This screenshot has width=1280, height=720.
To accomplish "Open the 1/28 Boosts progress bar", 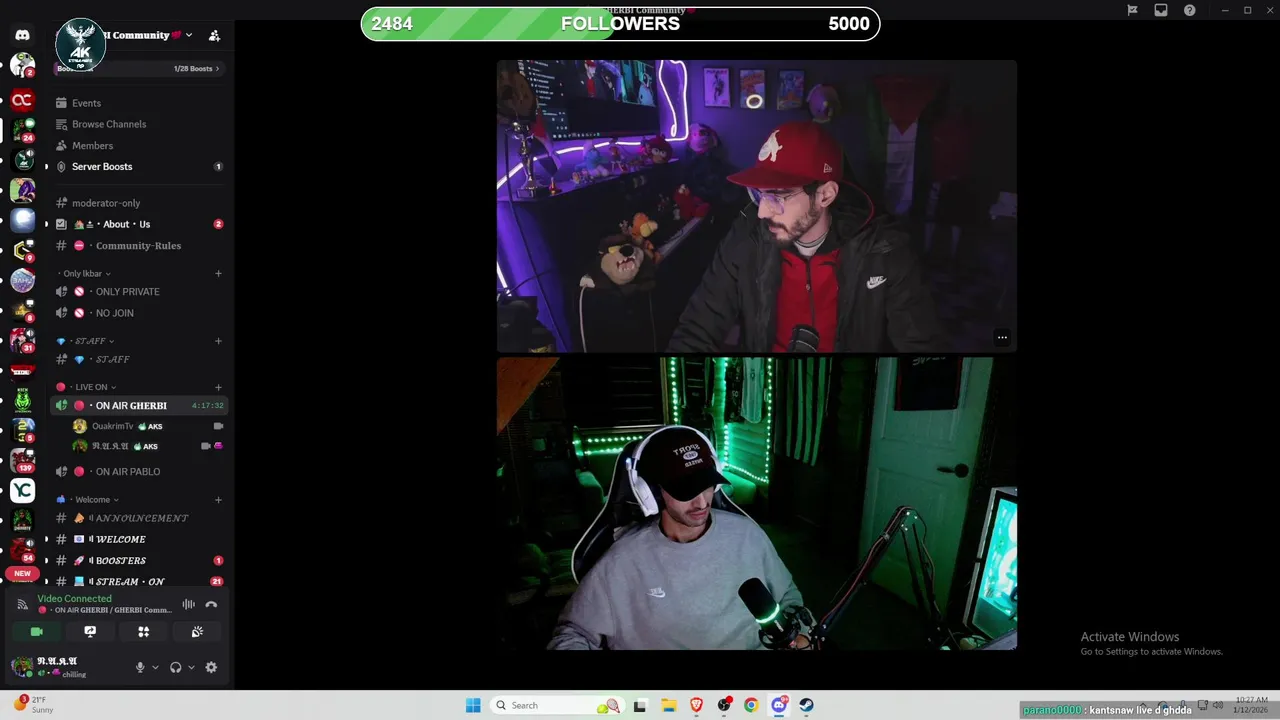I will 139,69.
